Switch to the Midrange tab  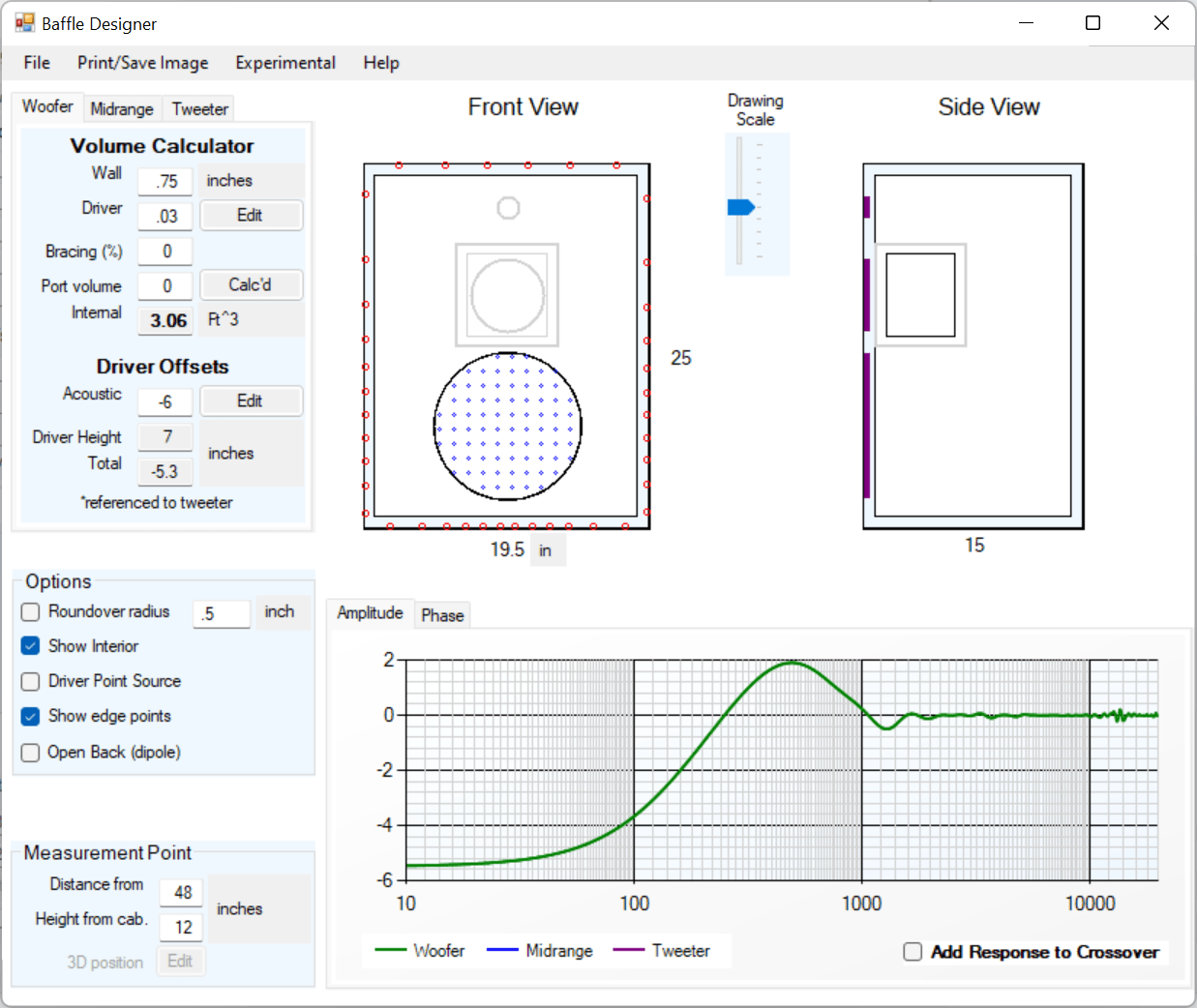122,109
